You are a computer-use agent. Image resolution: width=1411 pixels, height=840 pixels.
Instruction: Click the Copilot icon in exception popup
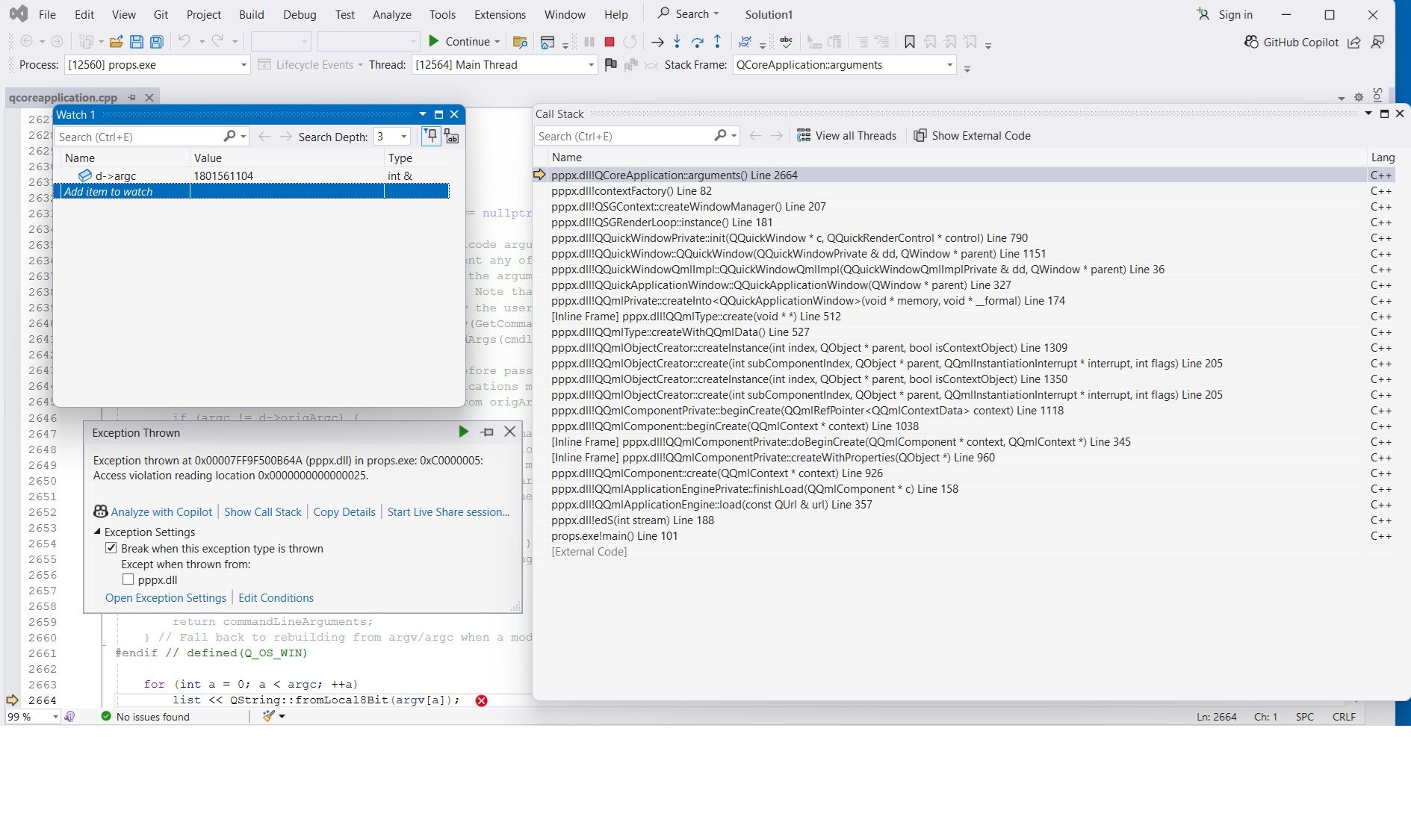(100, 511)
